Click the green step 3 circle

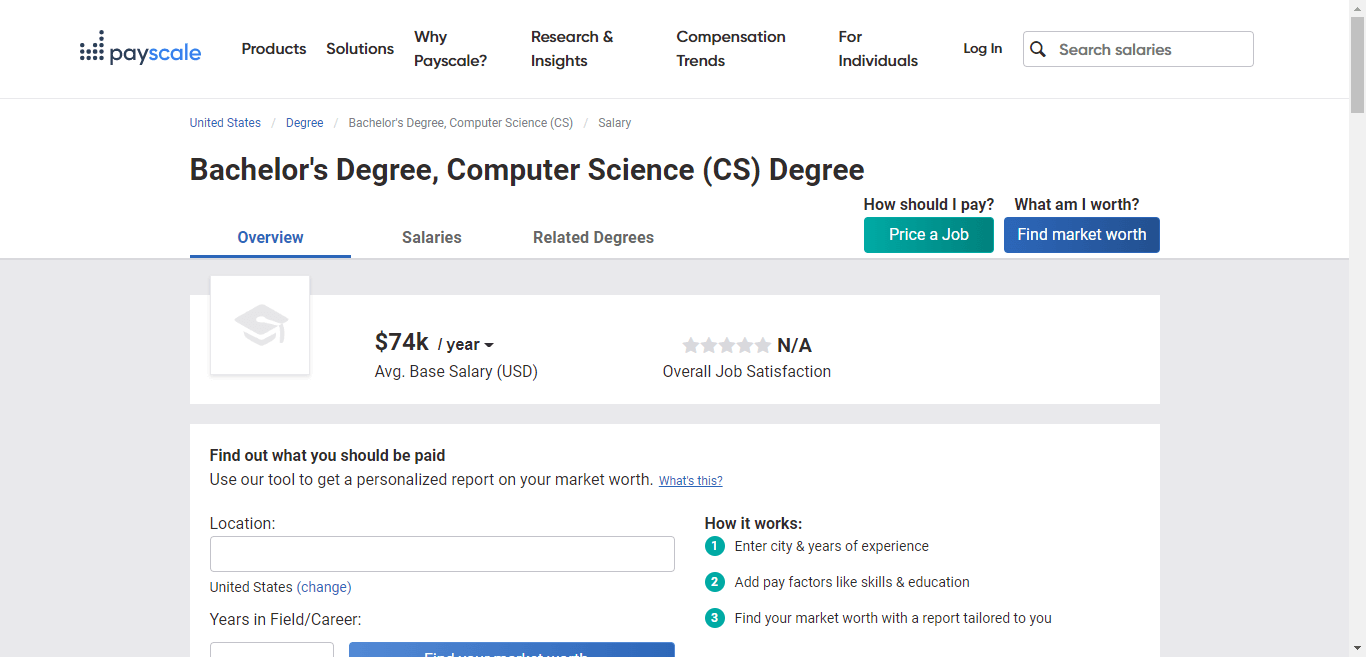click(x=715, y=618)
